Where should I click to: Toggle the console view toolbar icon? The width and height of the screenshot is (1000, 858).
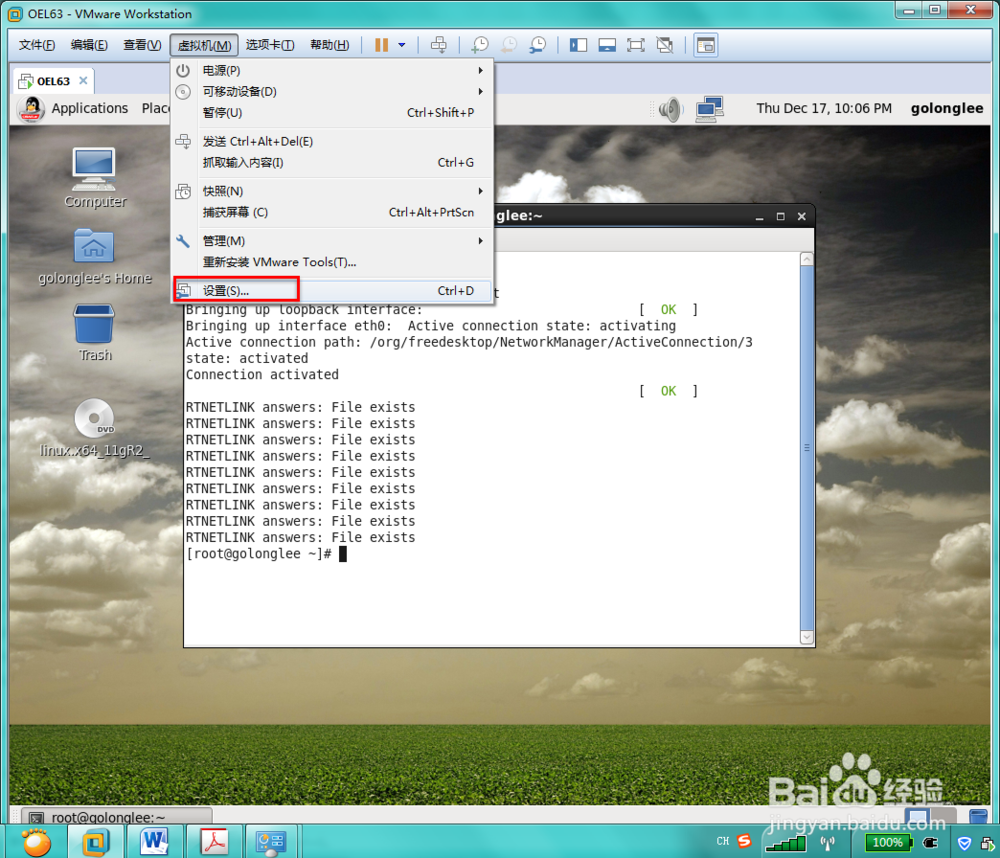coord(607,44)
